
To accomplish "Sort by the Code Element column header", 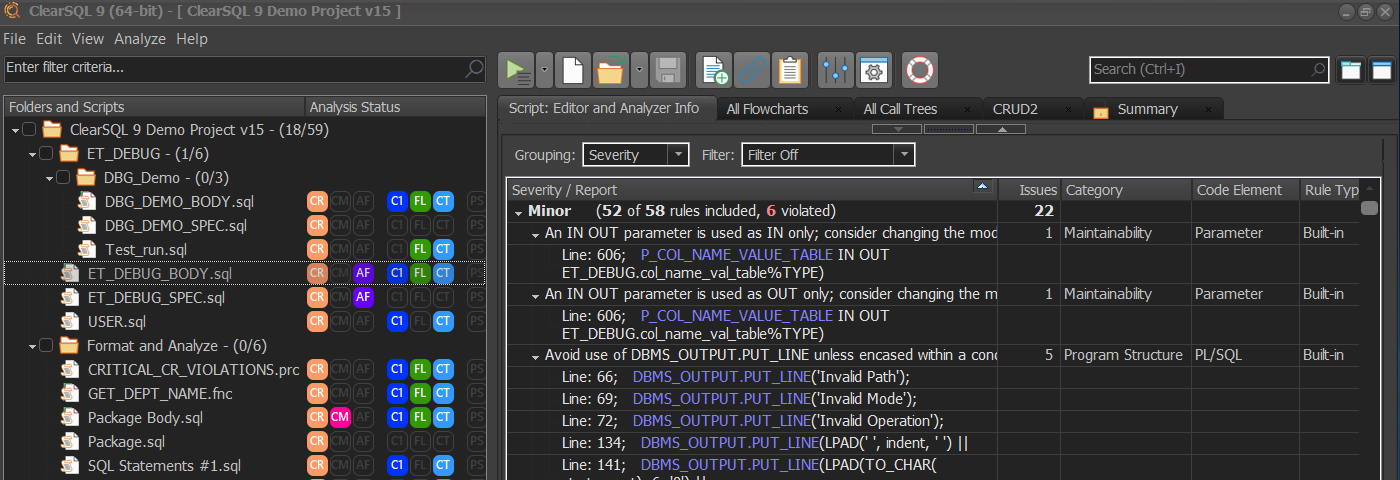I will click(x=1244, y=190).
